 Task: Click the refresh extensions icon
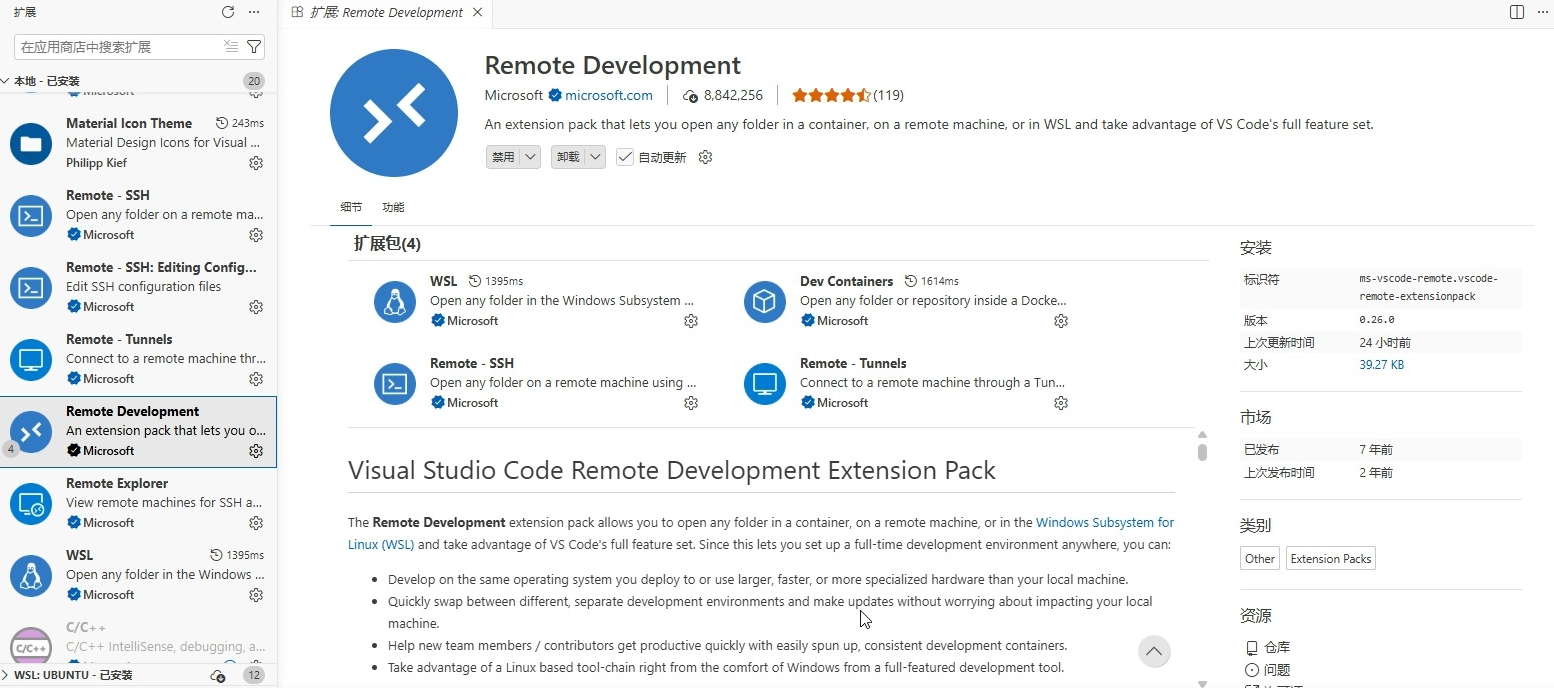(228, 12)
